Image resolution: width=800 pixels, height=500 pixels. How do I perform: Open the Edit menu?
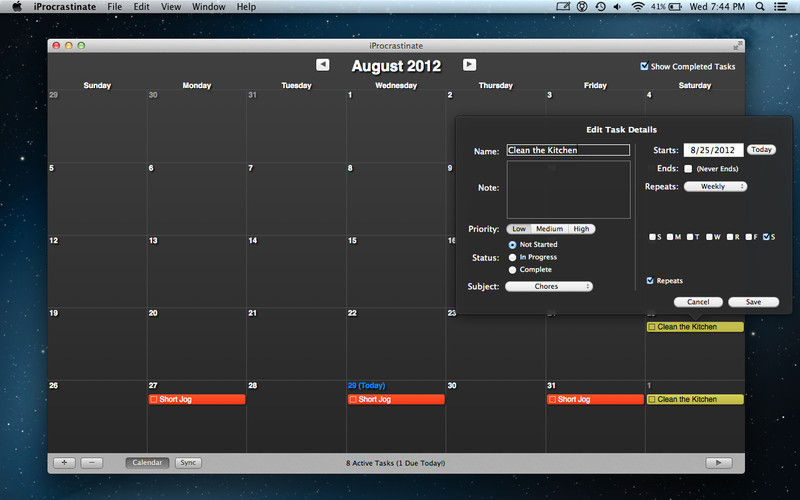click(141, 7)
